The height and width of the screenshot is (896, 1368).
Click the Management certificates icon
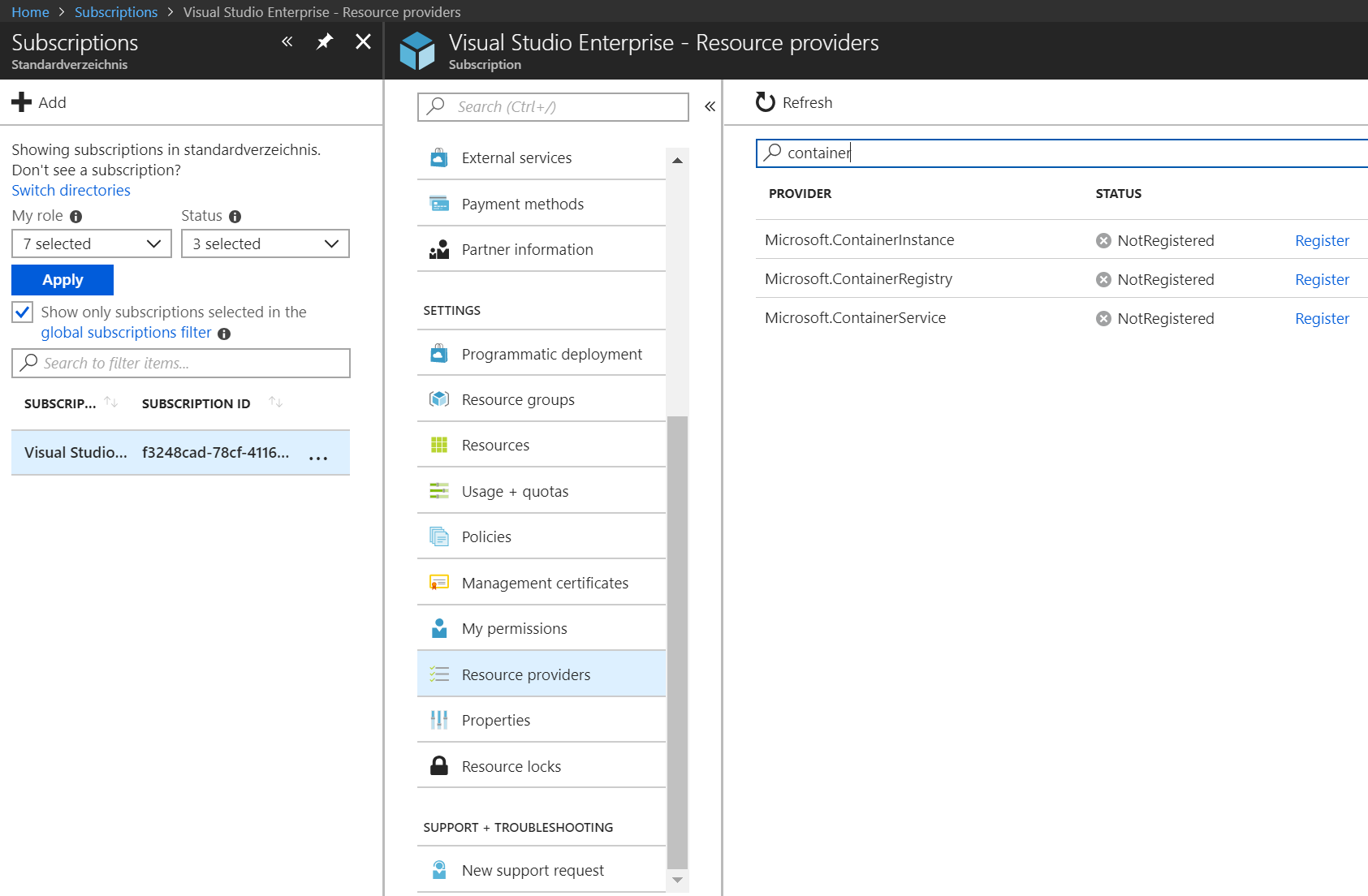coord(439,583)
